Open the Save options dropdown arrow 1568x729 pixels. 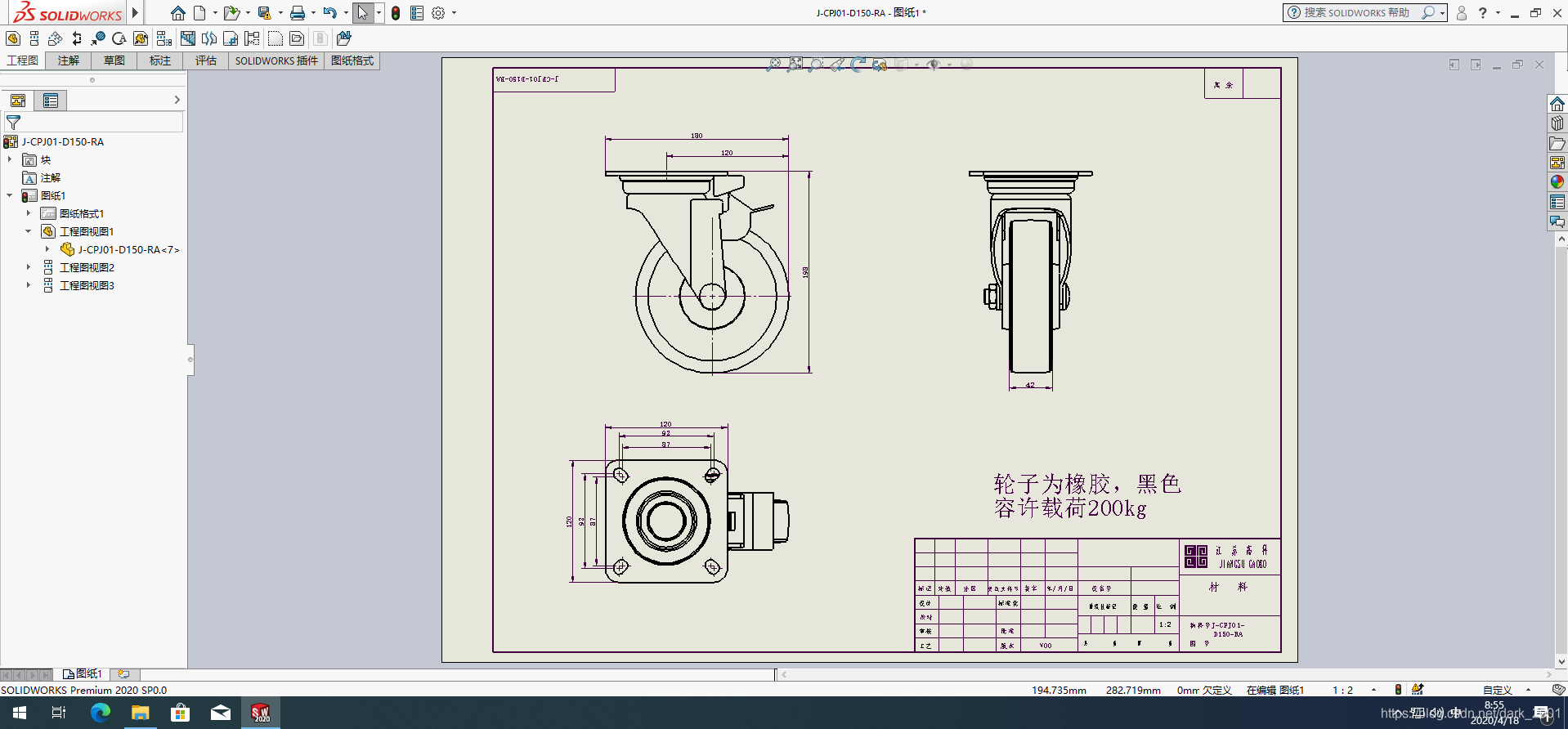(x=280, y=13)
